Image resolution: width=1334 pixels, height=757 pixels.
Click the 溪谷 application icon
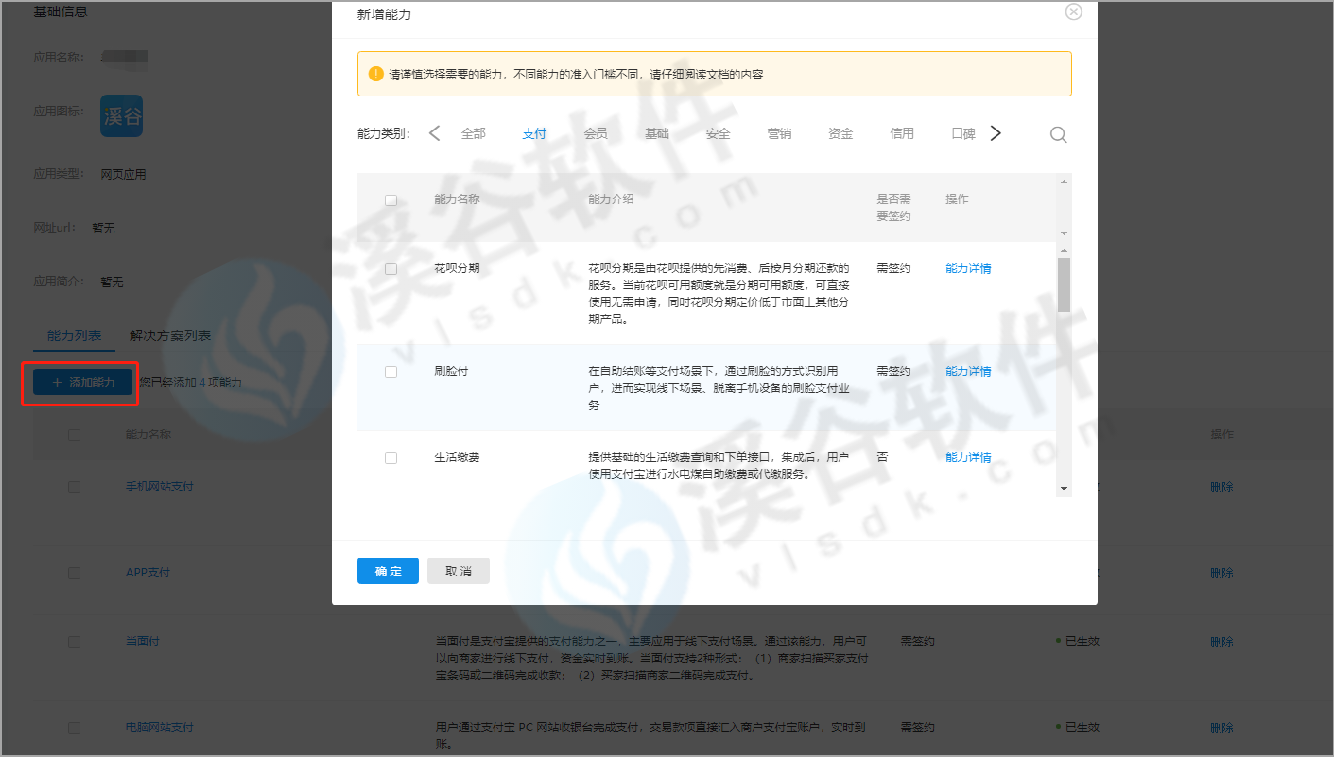pos(122,117)
